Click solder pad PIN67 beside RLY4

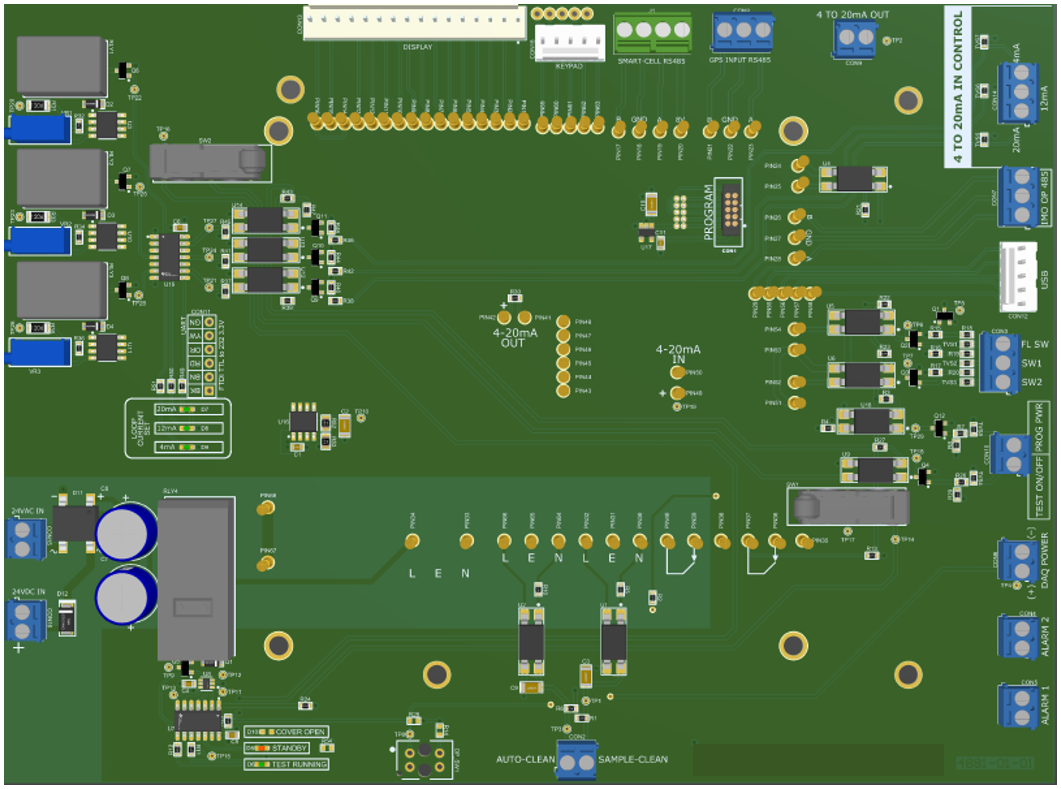267,563
